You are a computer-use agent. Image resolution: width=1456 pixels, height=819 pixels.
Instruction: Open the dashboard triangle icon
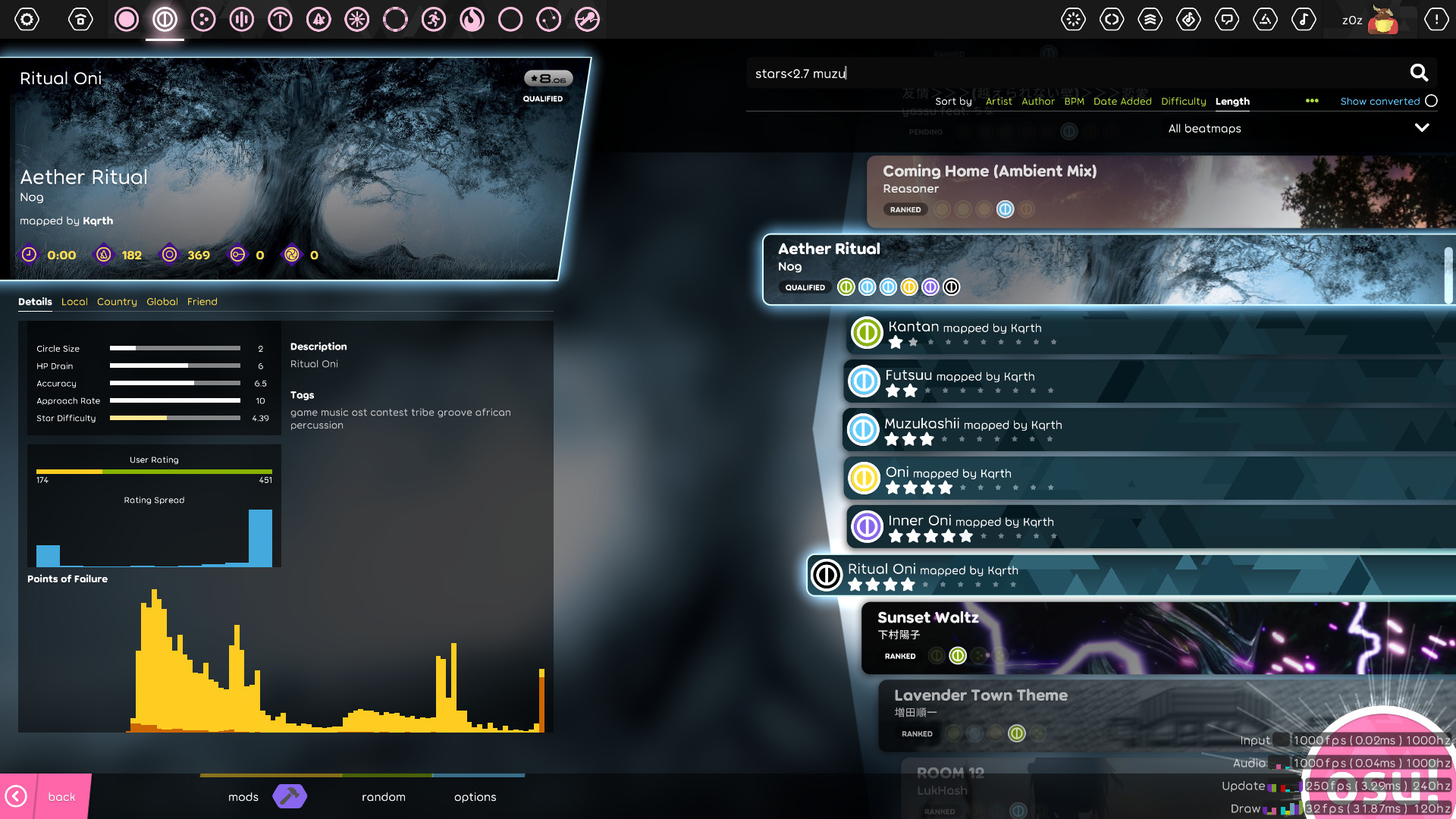(1265, 19)
